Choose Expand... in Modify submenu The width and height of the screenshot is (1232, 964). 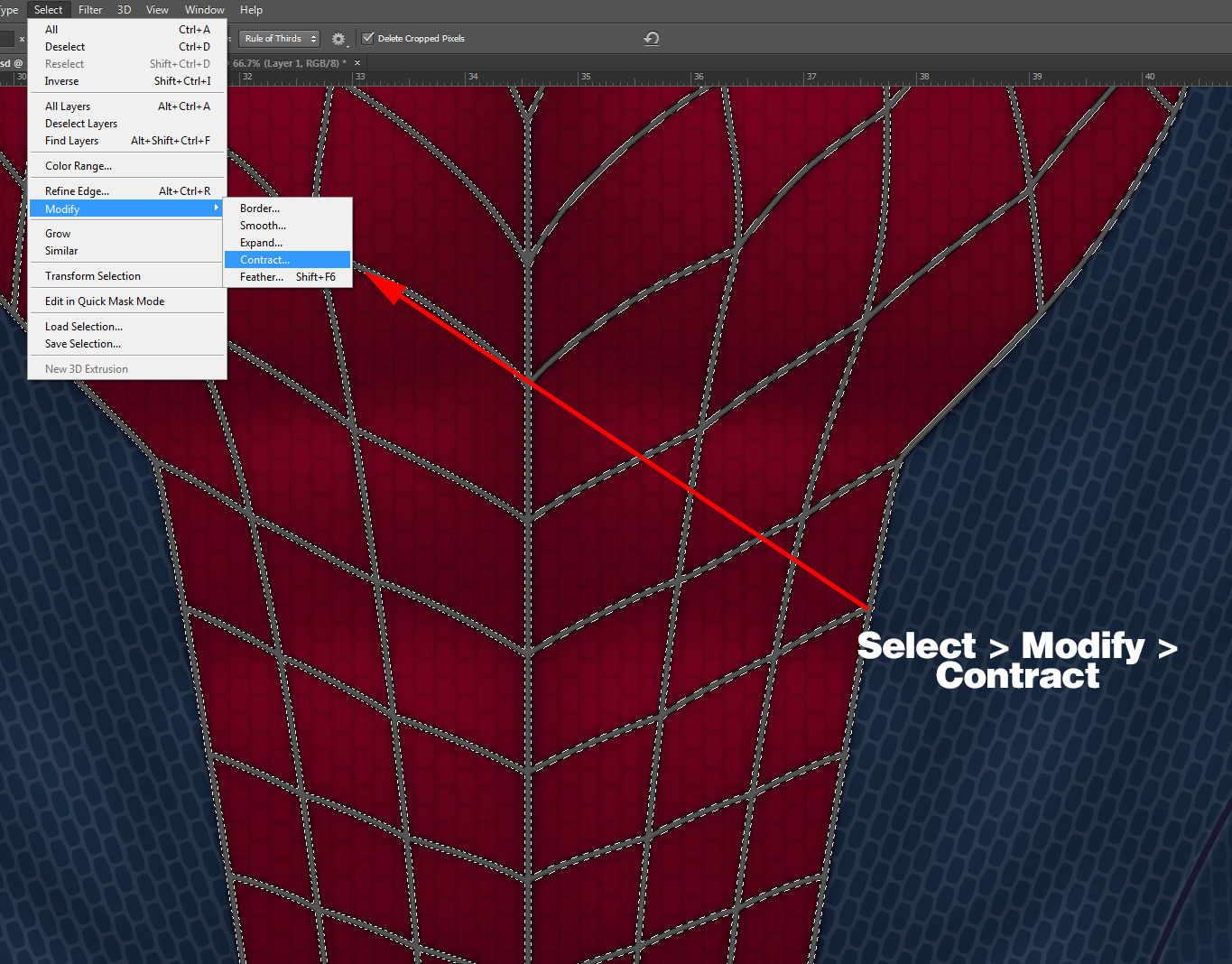pos(287,243)
